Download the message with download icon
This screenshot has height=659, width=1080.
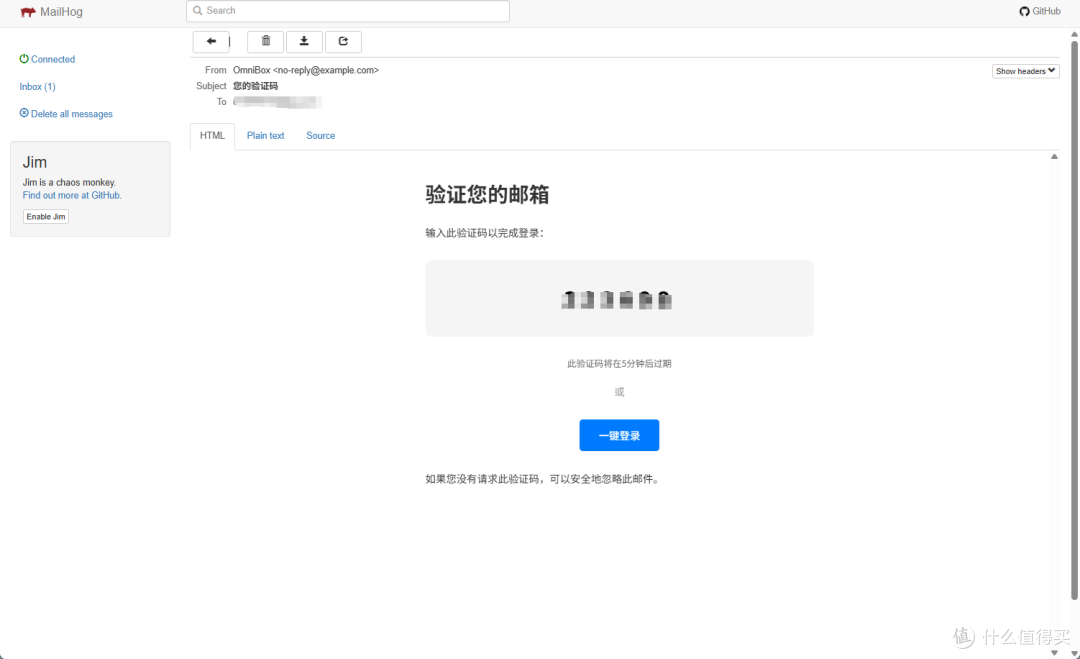[x=304, y=41]
